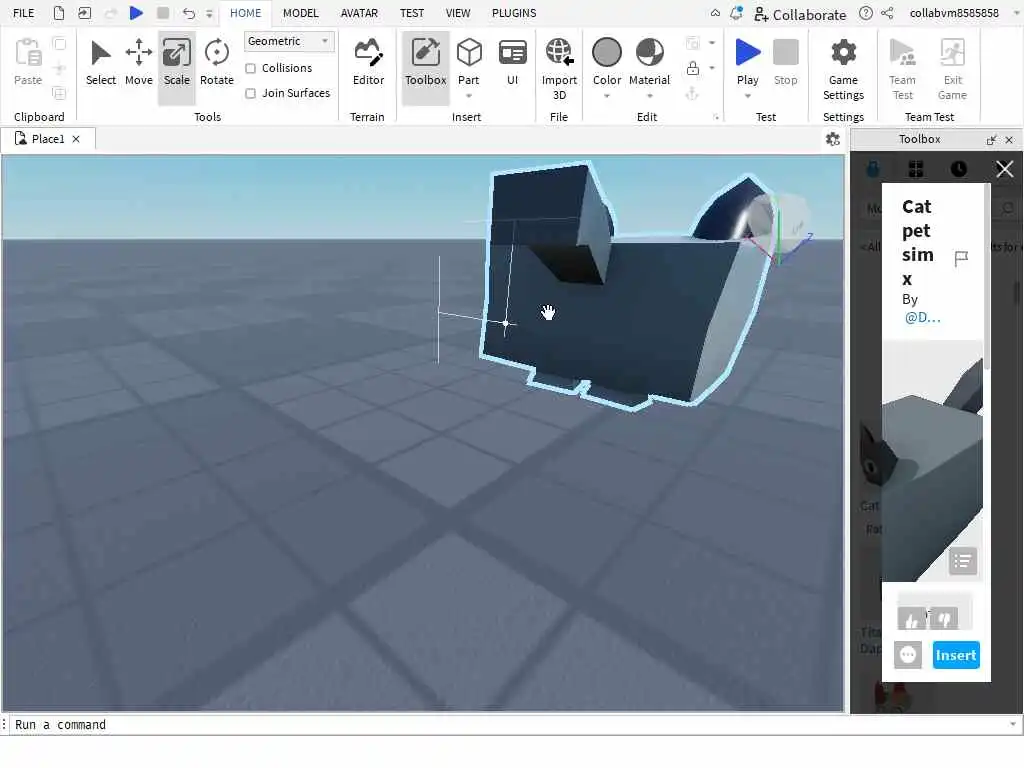Click the flag report icon on asset
Image resolution: width=1024 pixels, height=768 pixels.
pyautogui.click(x=961, y=259)
